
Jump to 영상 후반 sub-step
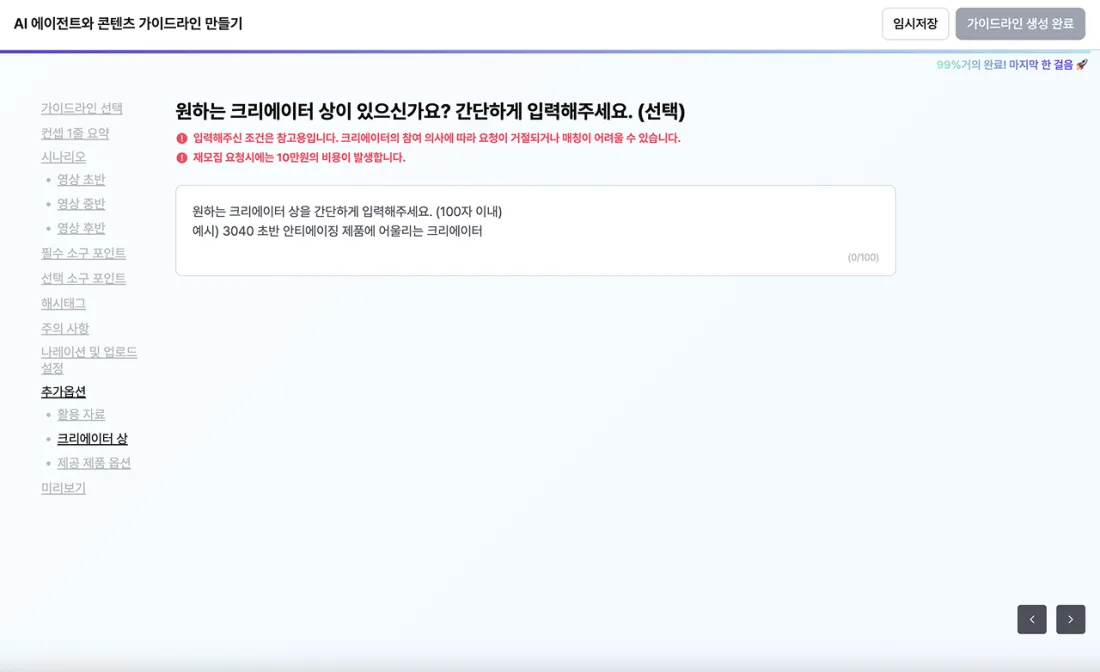coord(81,228)
